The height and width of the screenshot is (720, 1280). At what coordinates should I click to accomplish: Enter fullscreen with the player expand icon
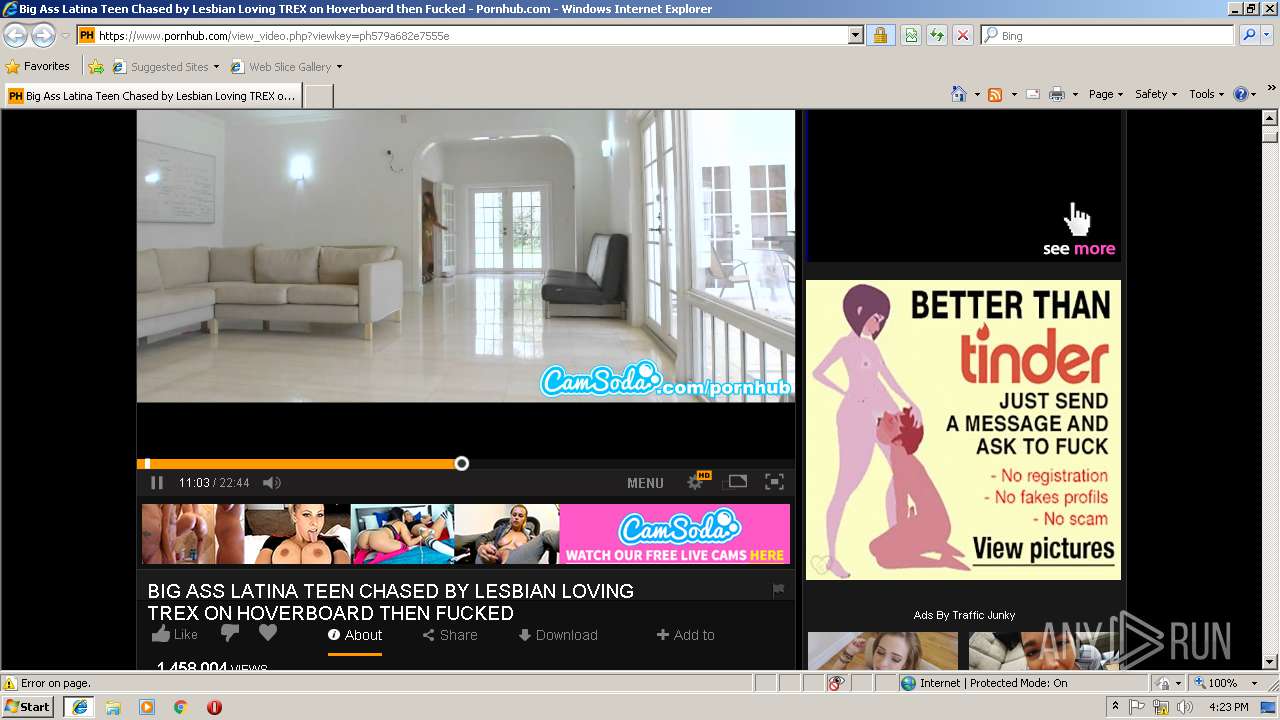774,482
